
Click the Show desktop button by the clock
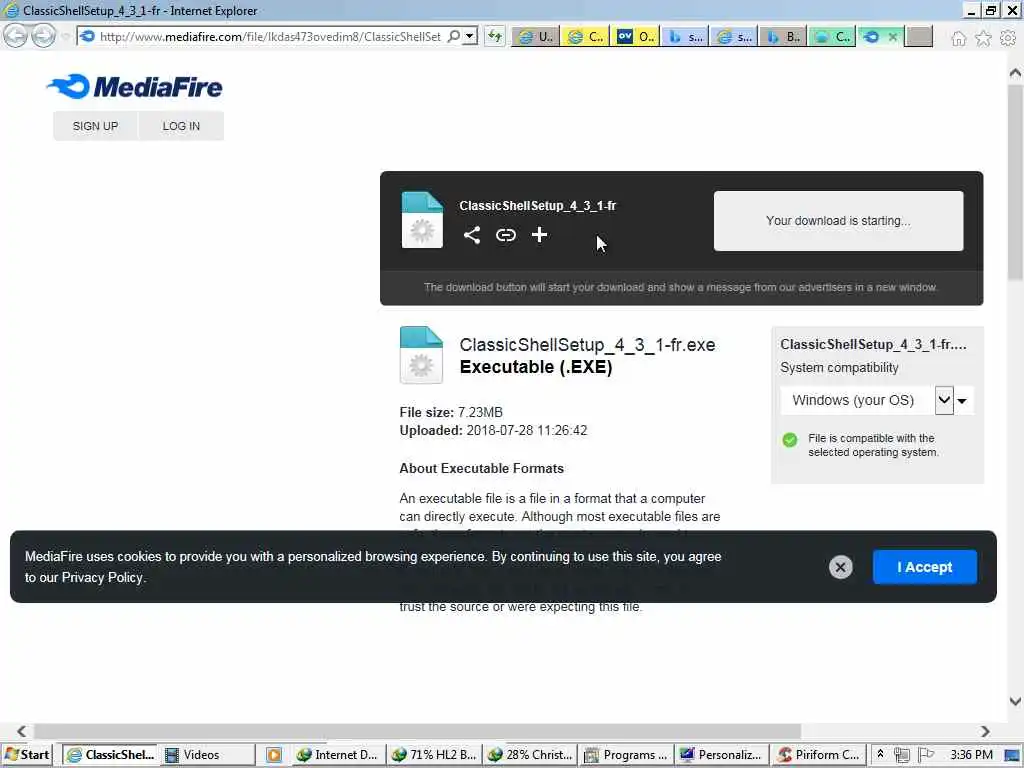[1012, 755]
